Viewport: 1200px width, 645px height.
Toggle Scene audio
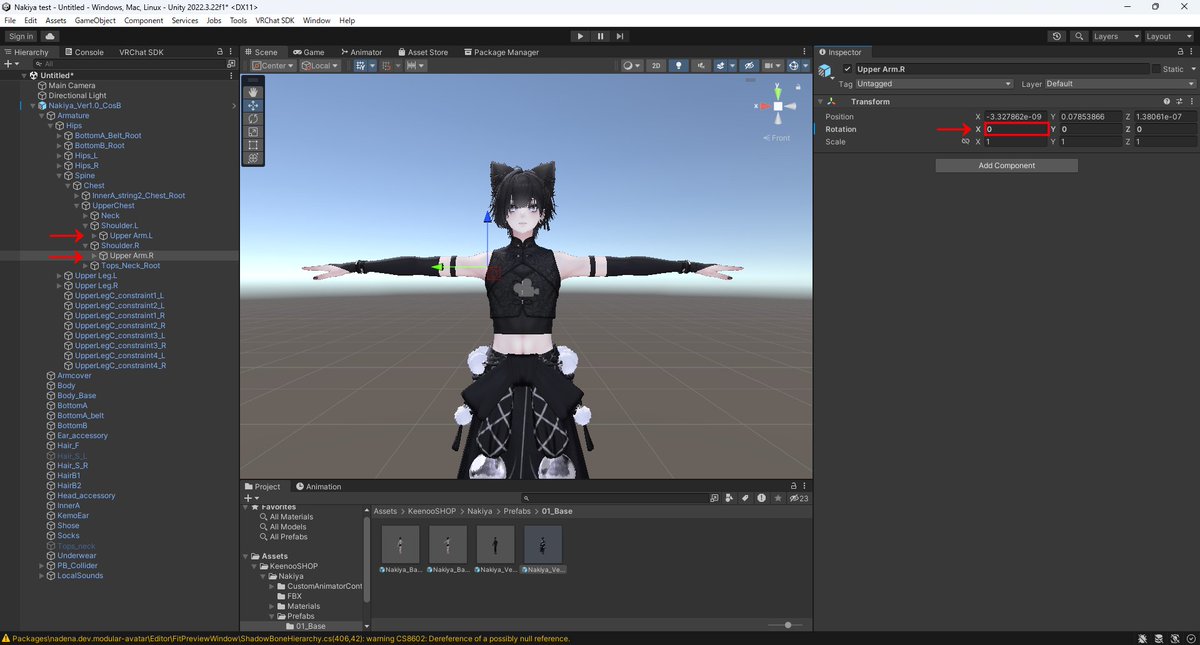tap(699, 65)
